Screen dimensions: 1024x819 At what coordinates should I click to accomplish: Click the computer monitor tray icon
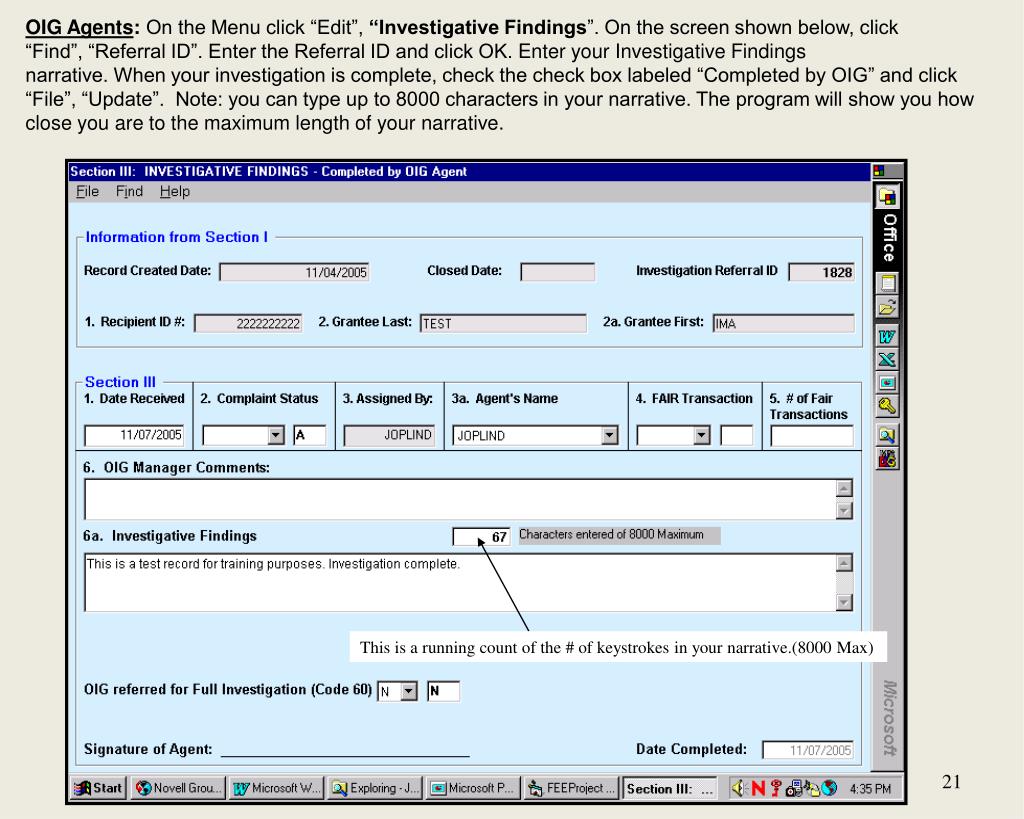[793, 788]
